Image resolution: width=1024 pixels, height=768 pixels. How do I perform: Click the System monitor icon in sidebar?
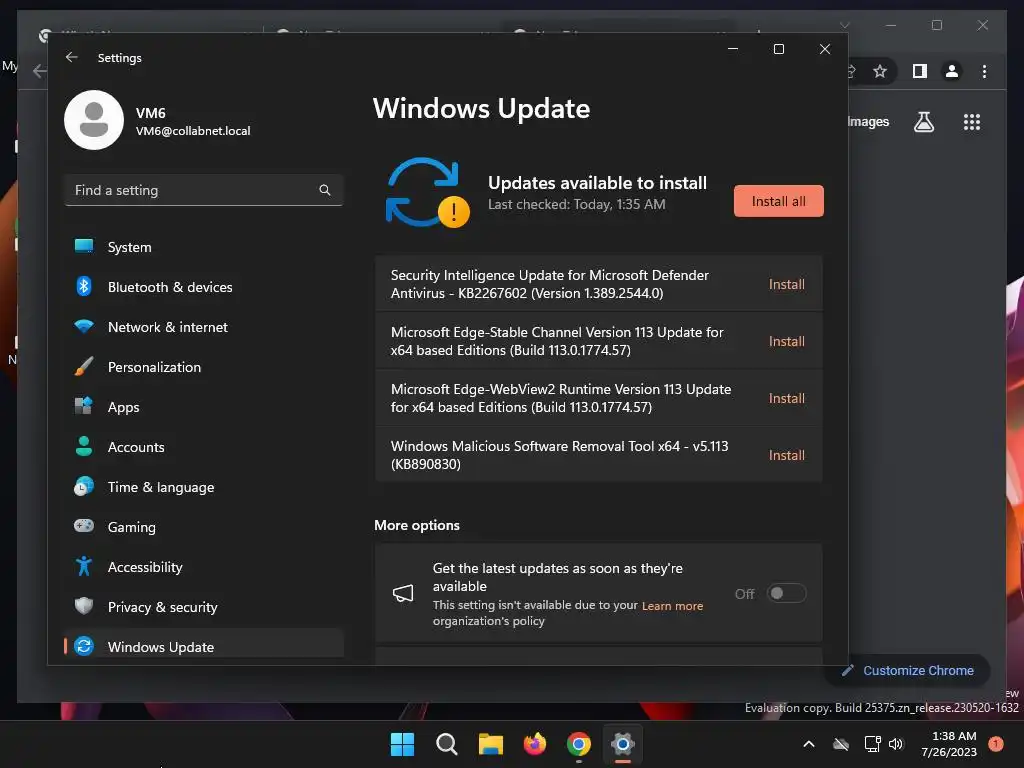tap(84, 246)
